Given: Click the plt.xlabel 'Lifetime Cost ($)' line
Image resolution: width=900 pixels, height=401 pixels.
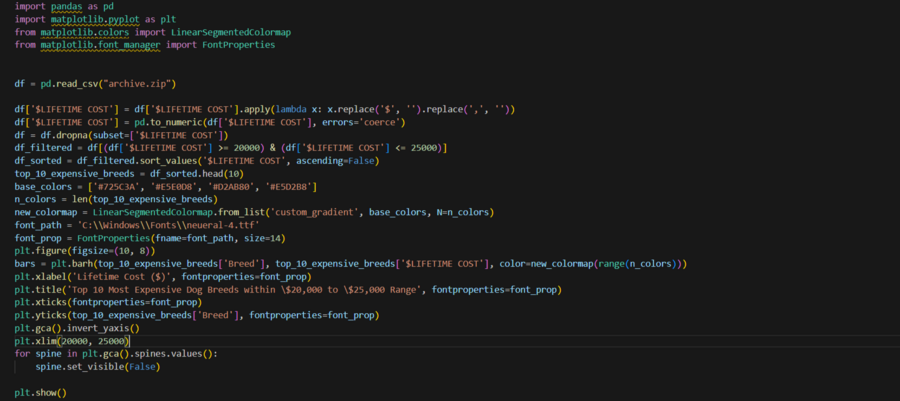Looking at the screenshot, I should pos(163,277).
